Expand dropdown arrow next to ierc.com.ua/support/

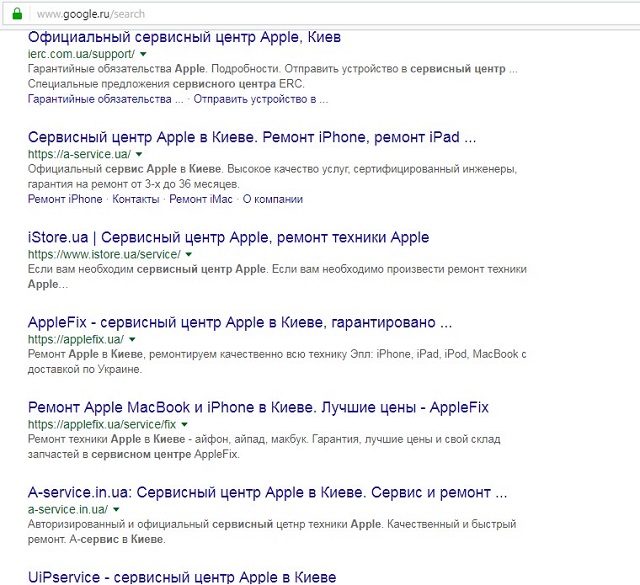[143, 54]
